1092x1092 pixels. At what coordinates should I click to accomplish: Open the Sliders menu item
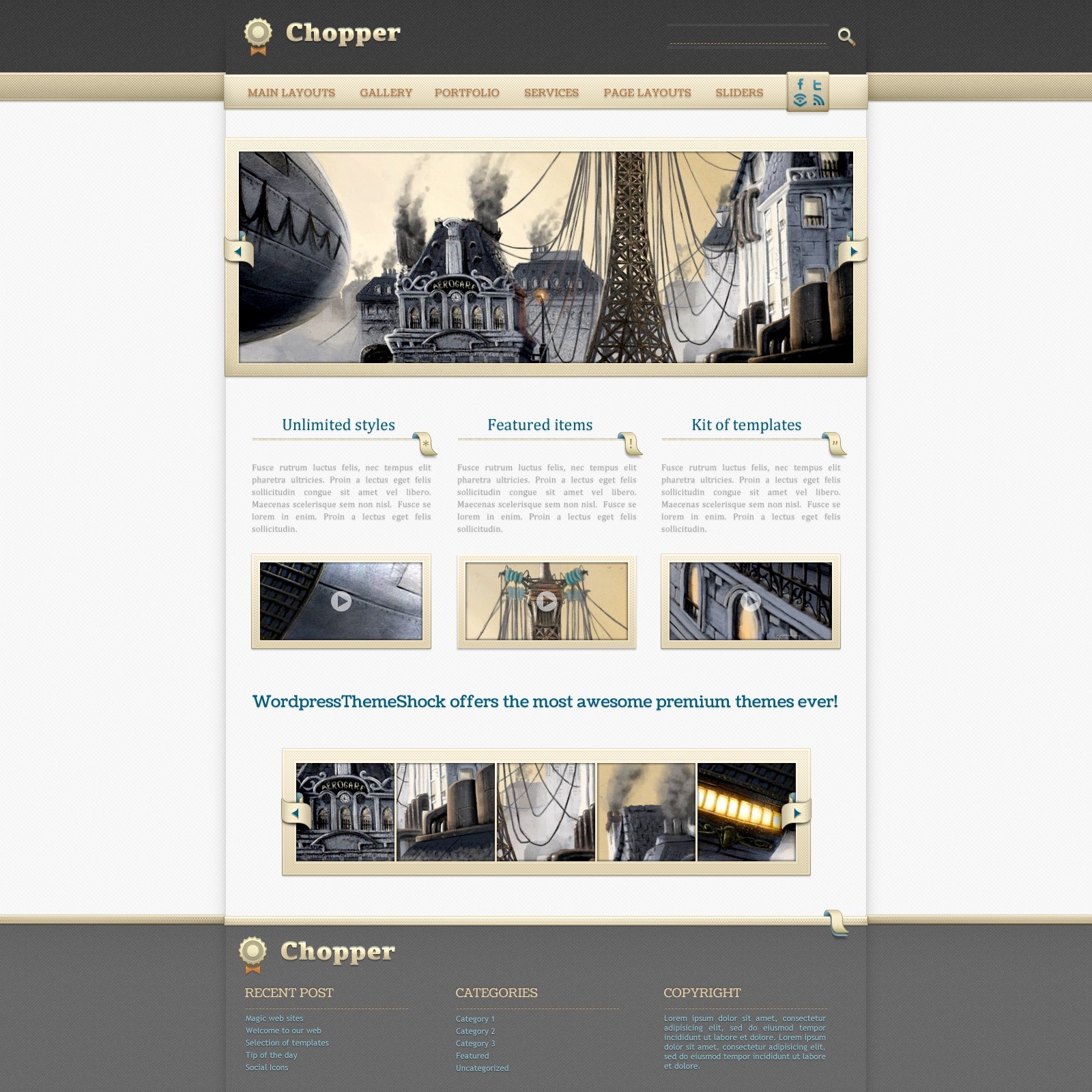(x=739, y=93)
